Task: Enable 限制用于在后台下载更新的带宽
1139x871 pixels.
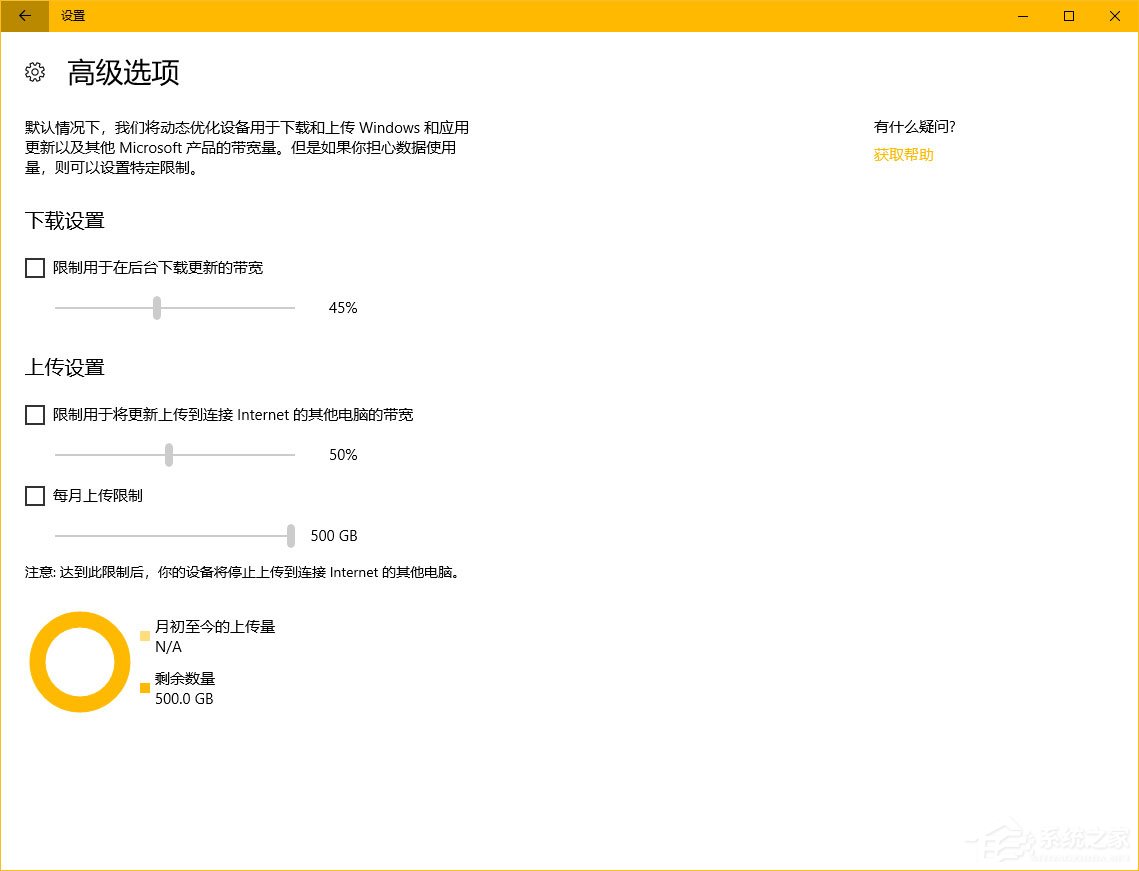Action: click(x=34, y=267)
